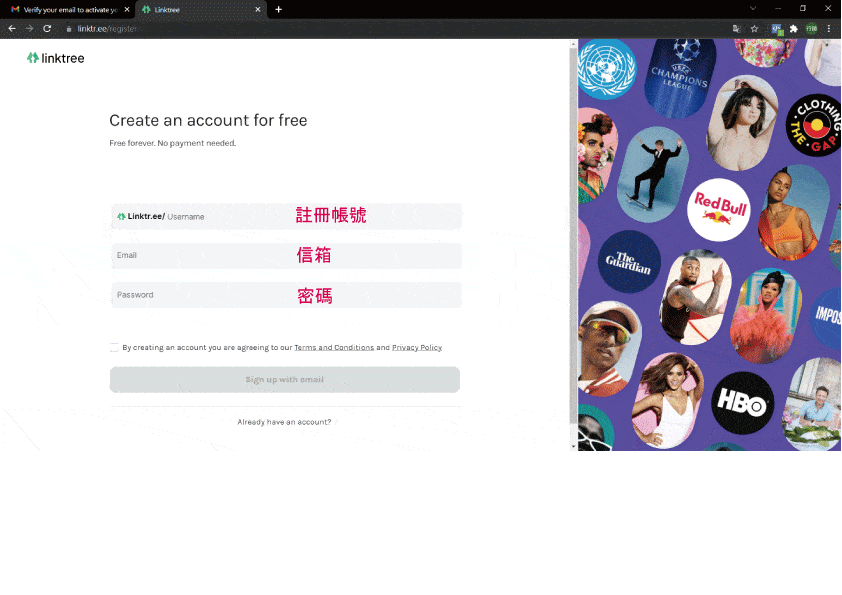The image size is (842, 595).
Task: Click the text Free forever. No payment needed.
Action: point(172,143)
